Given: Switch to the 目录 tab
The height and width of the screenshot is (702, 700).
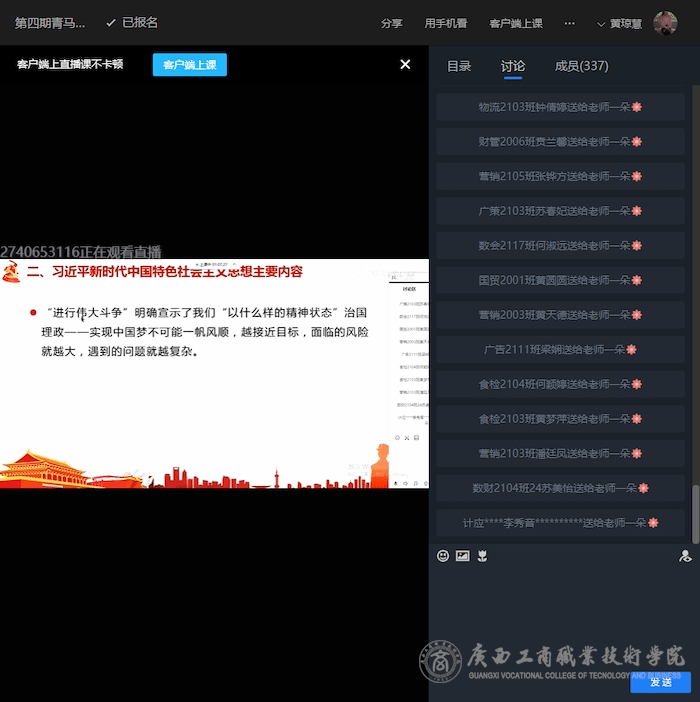Looking at the screenshot, I should click(x=459, y=66).
